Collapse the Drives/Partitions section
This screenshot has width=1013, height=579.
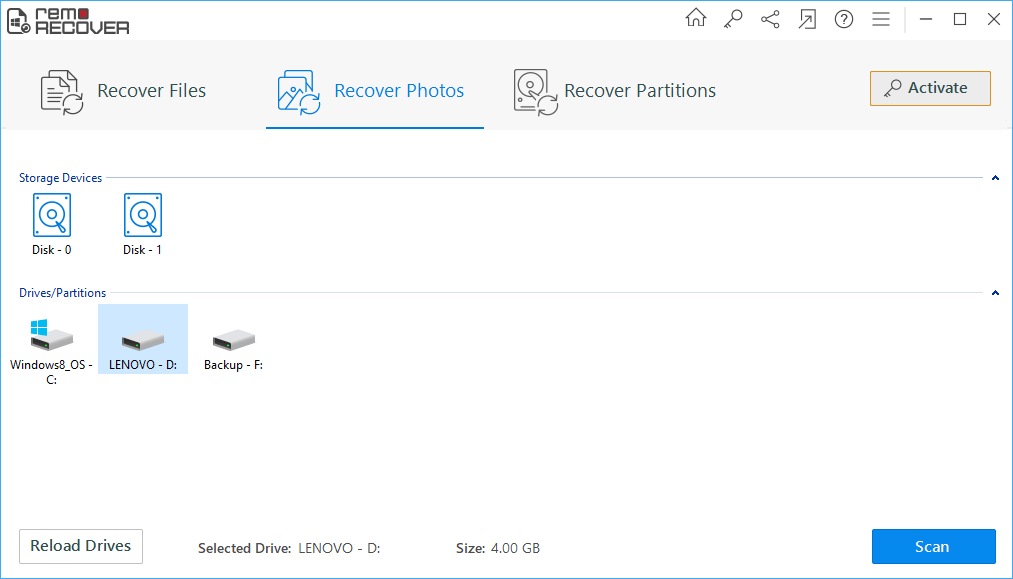995,292
